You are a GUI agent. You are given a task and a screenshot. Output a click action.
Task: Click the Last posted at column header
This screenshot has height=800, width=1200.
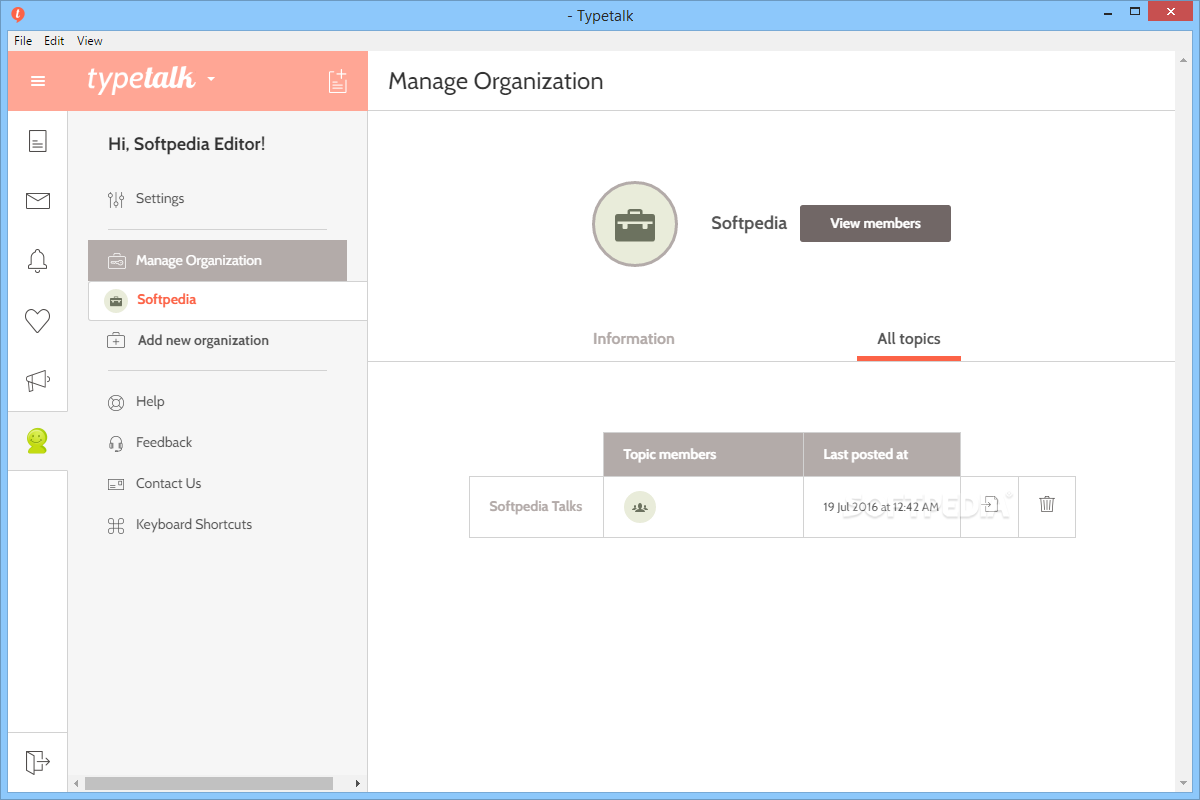882,454
